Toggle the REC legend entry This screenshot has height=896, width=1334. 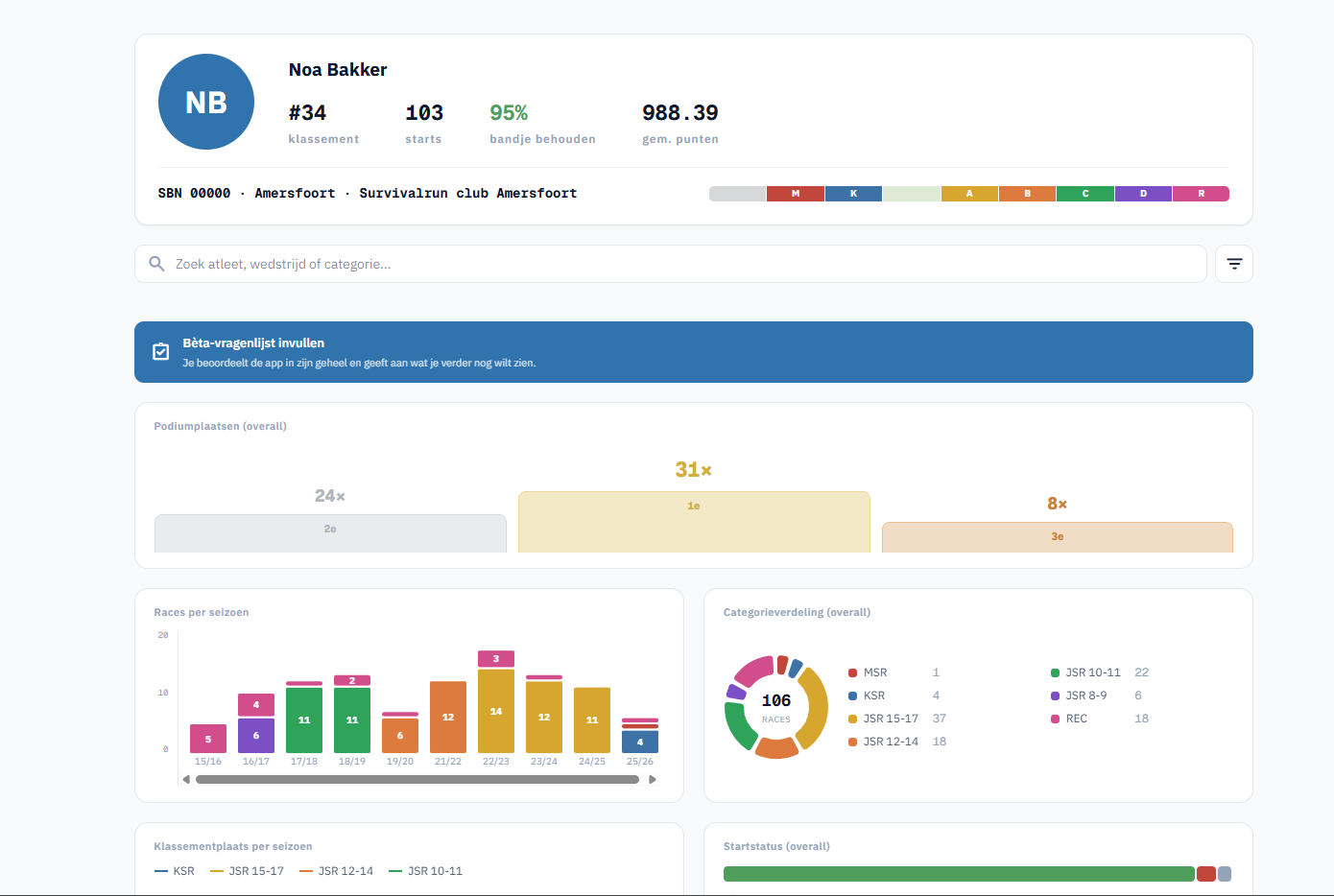click(1100, 719)
